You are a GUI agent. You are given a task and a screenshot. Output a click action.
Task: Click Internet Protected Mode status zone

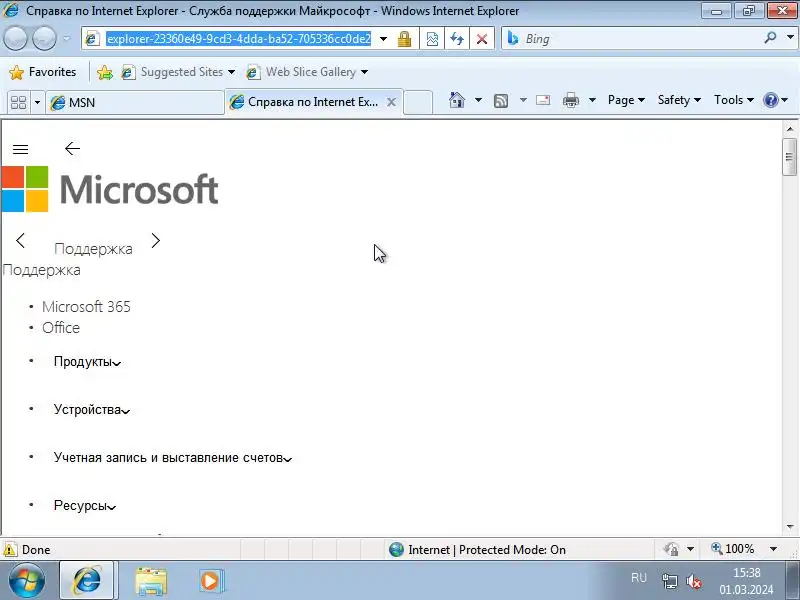coord(477,549)
